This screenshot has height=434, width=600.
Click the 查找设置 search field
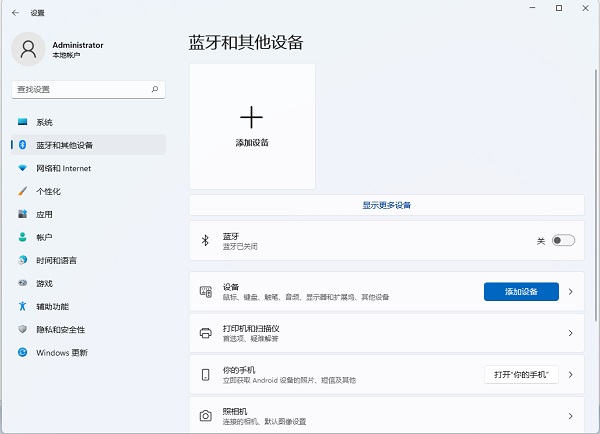(x=88, y=89)
